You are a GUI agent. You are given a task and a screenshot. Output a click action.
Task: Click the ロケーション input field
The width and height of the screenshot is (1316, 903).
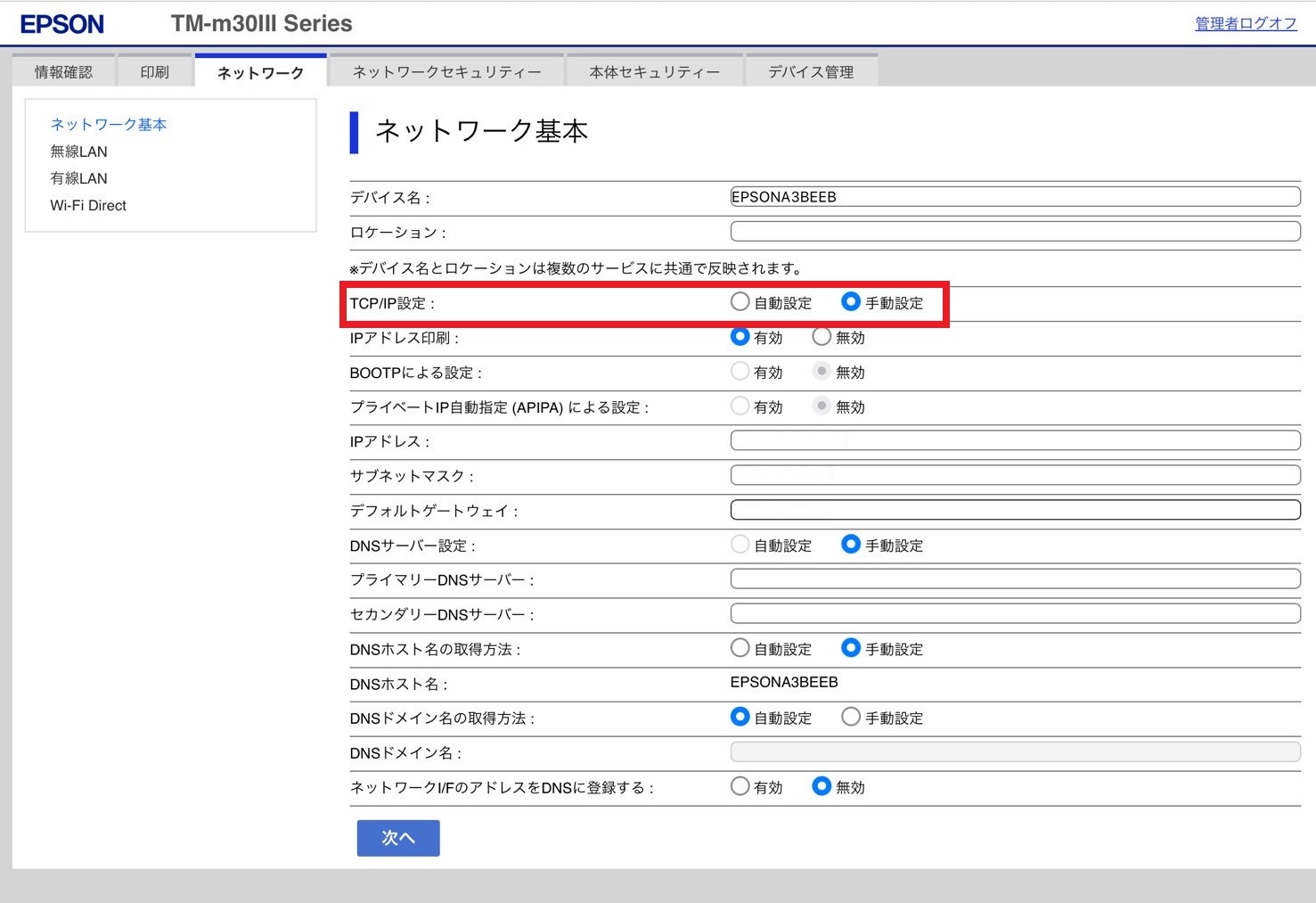pos(1014,232)
